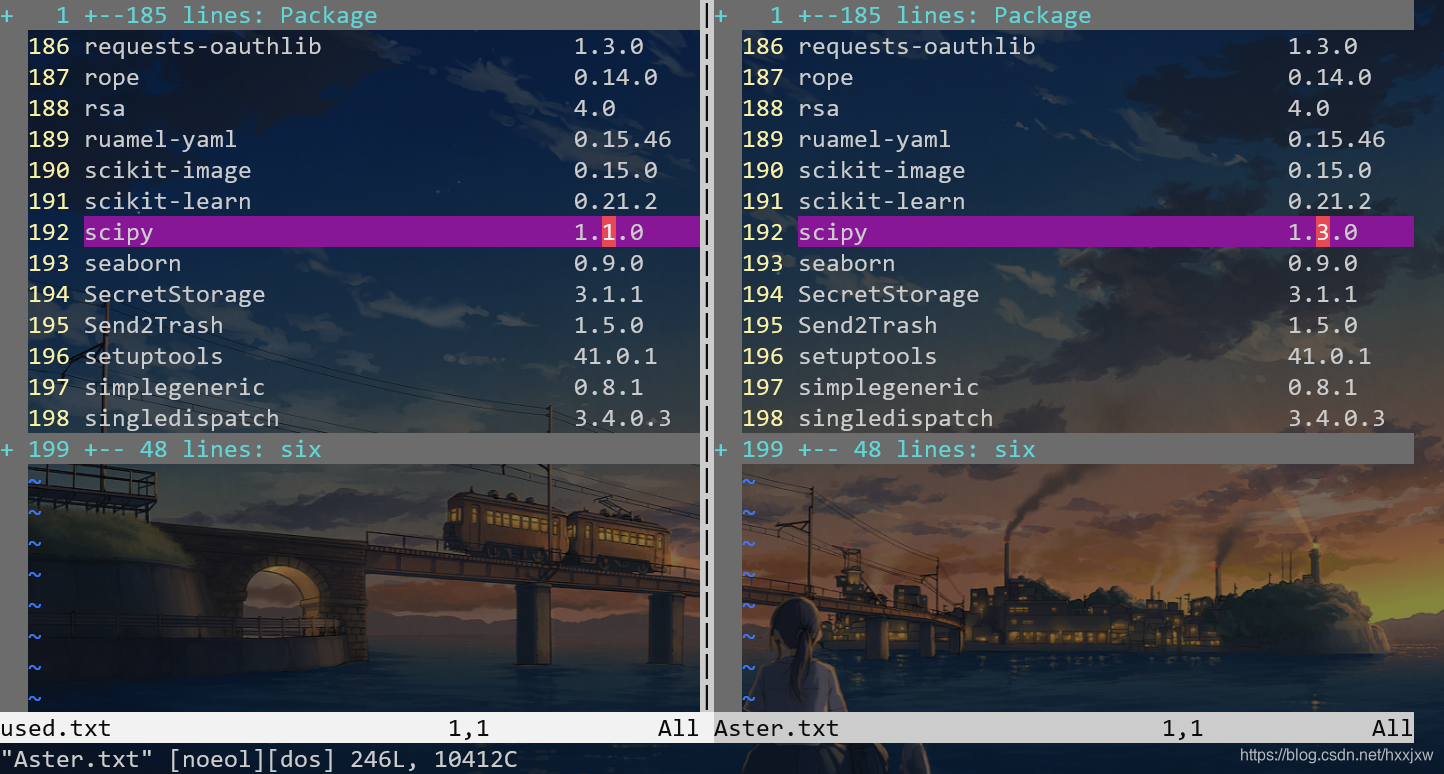Image resolution: width=1444 pixels, height=774 pixels.
Task: Click the plus fold marker beside line 199 in left pane
Action: (7, 450)
